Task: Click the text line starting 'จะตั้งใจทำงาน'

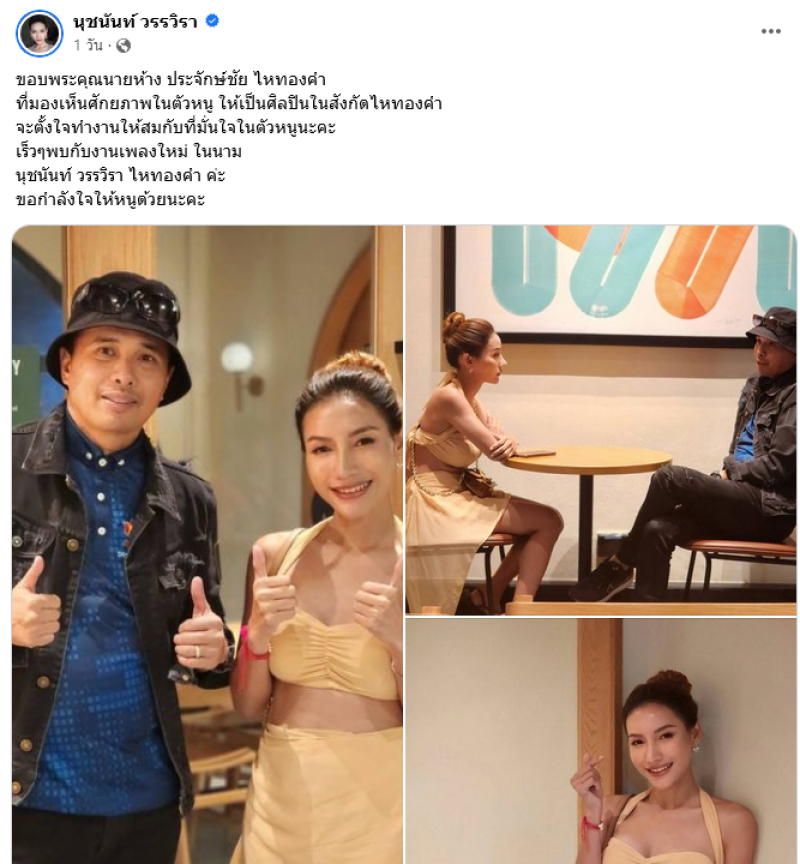Action: coord(176,127)
